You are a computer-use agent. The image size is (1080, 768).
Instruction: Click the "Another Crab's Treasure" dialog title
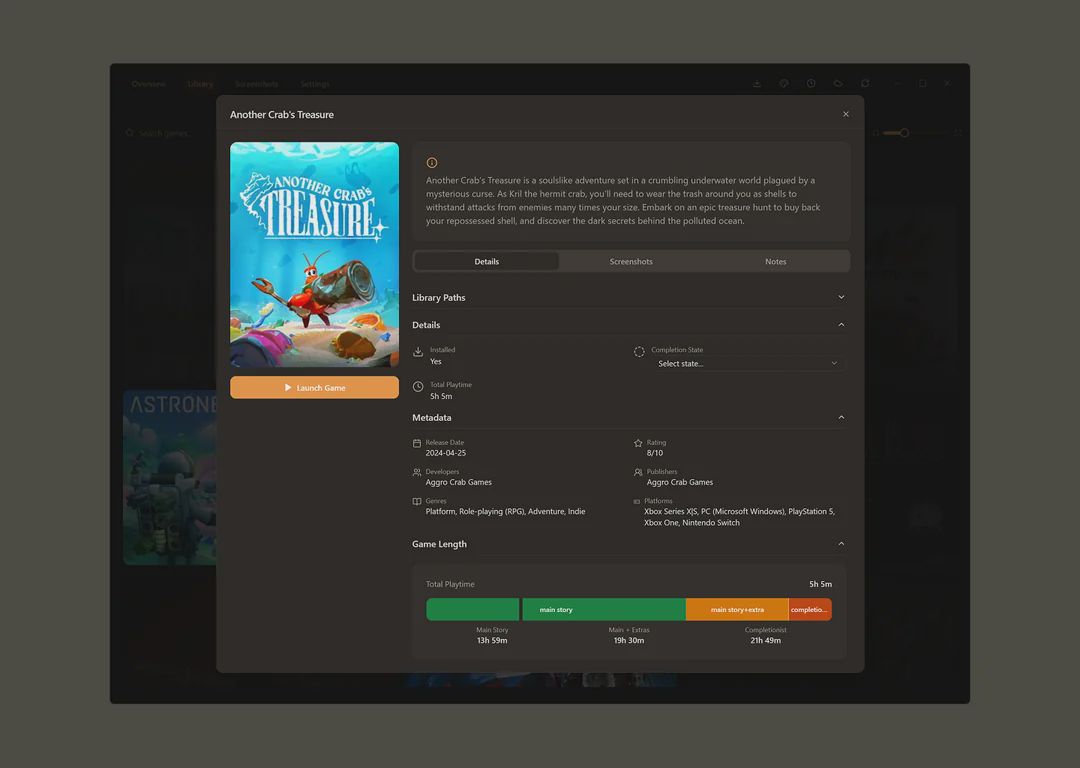point(282,114)
